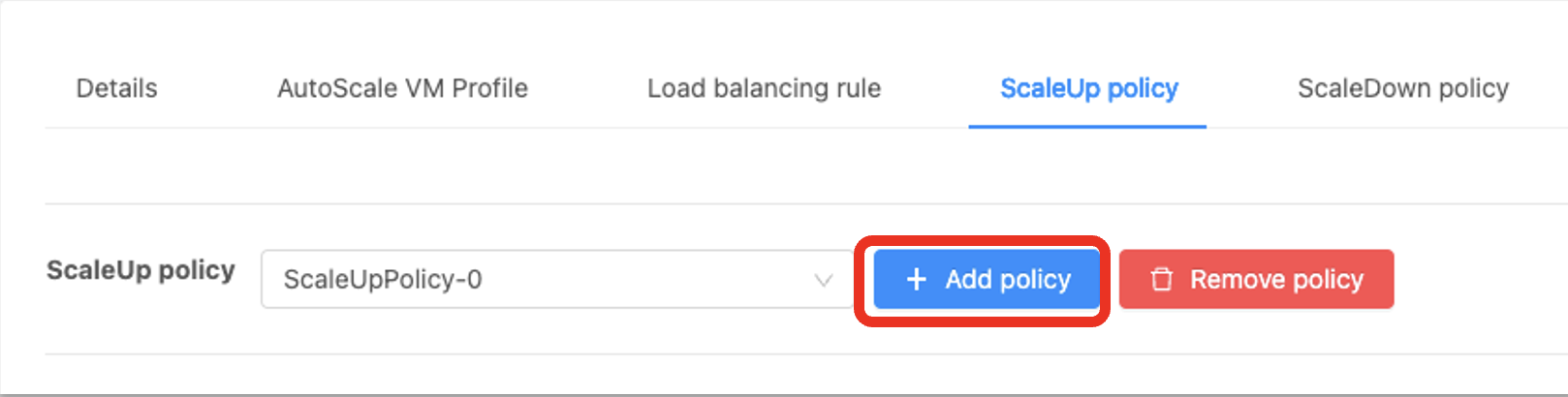Click the trash can icon on Remove policy

click(x=1161, y=280)
